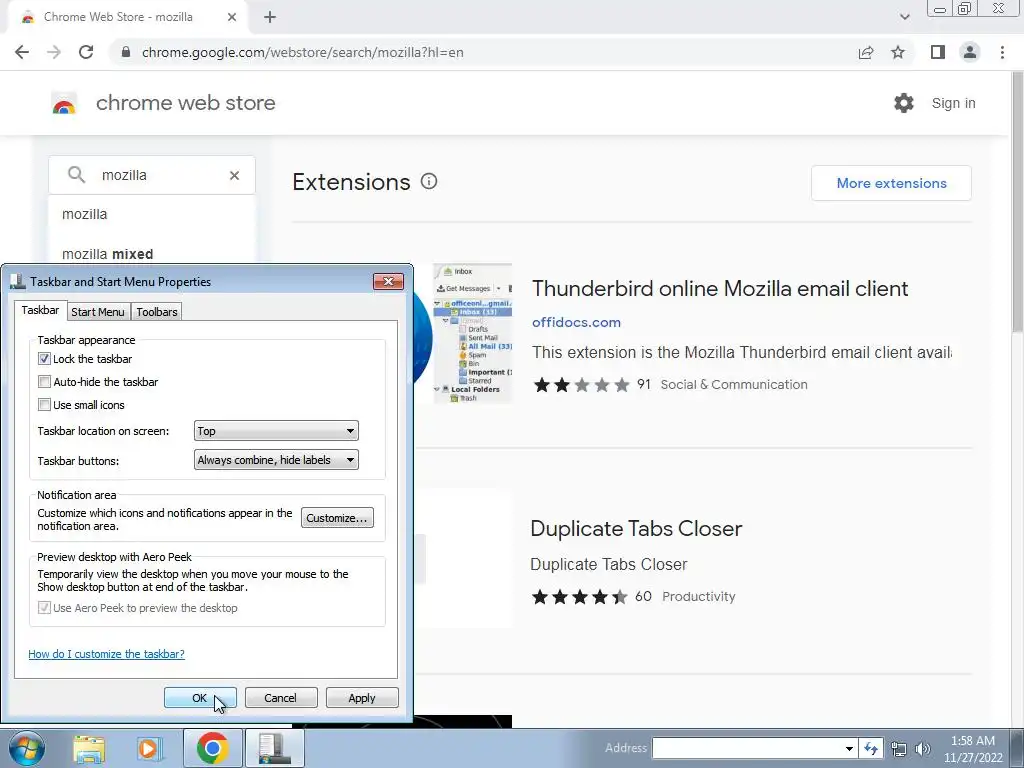Launch Windows Media Player from taskbar

tap(150, 748)
